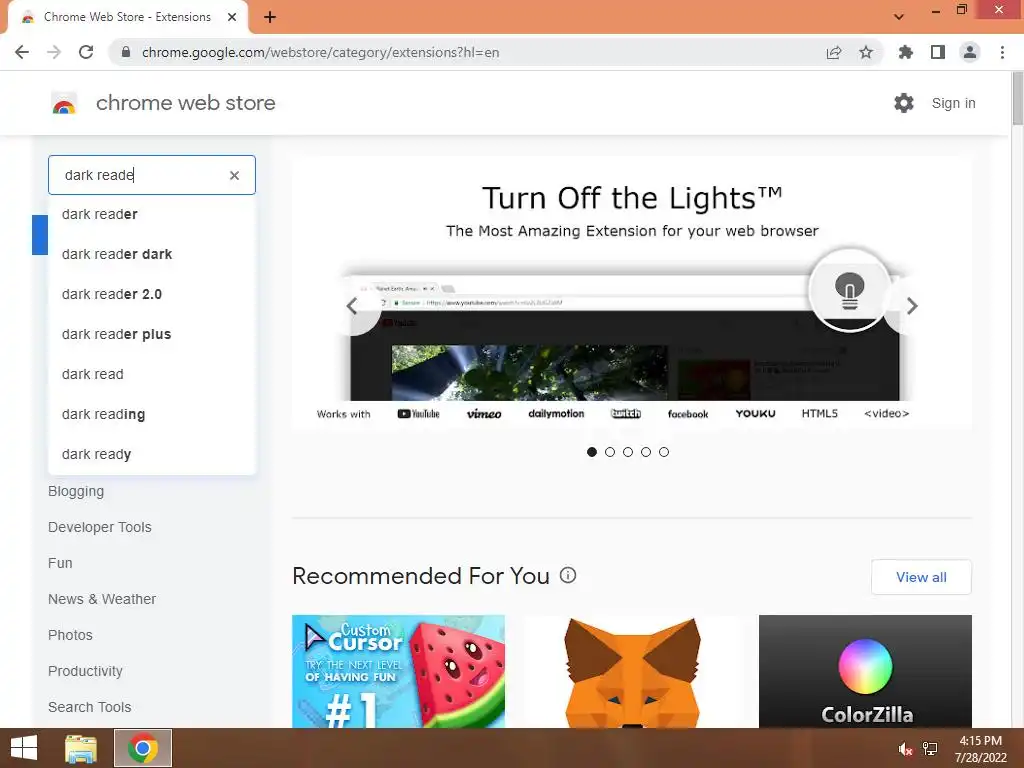Open the Chrome three-dot menu

[1002, 52]
